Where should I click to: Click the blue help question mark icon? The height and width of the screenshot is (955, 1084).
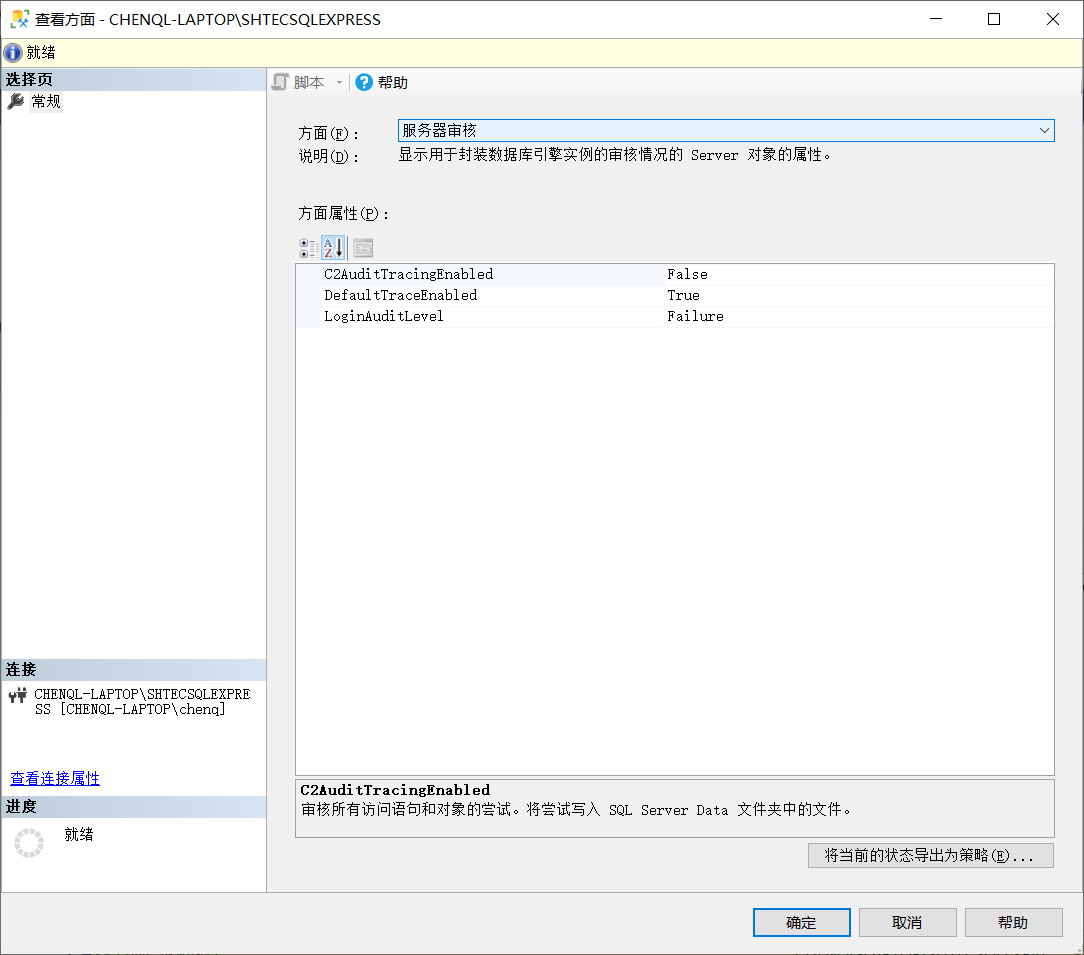click(364, 83)
